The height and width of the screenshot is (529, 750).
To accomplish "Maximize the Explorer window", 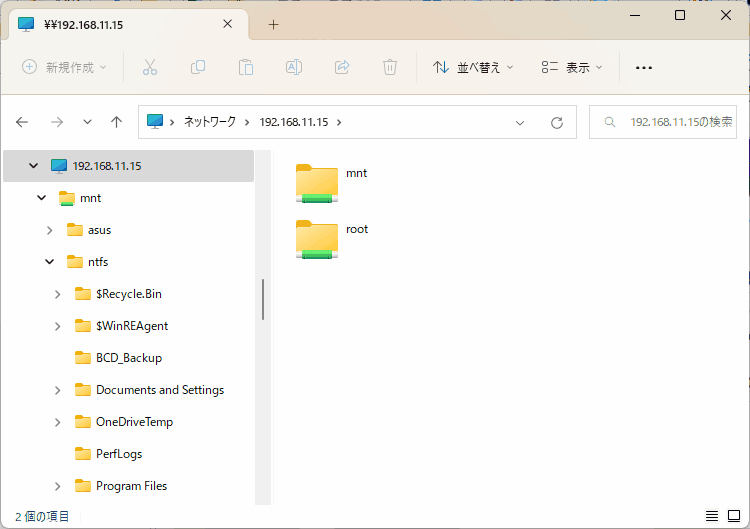I will tap(680, 15).
